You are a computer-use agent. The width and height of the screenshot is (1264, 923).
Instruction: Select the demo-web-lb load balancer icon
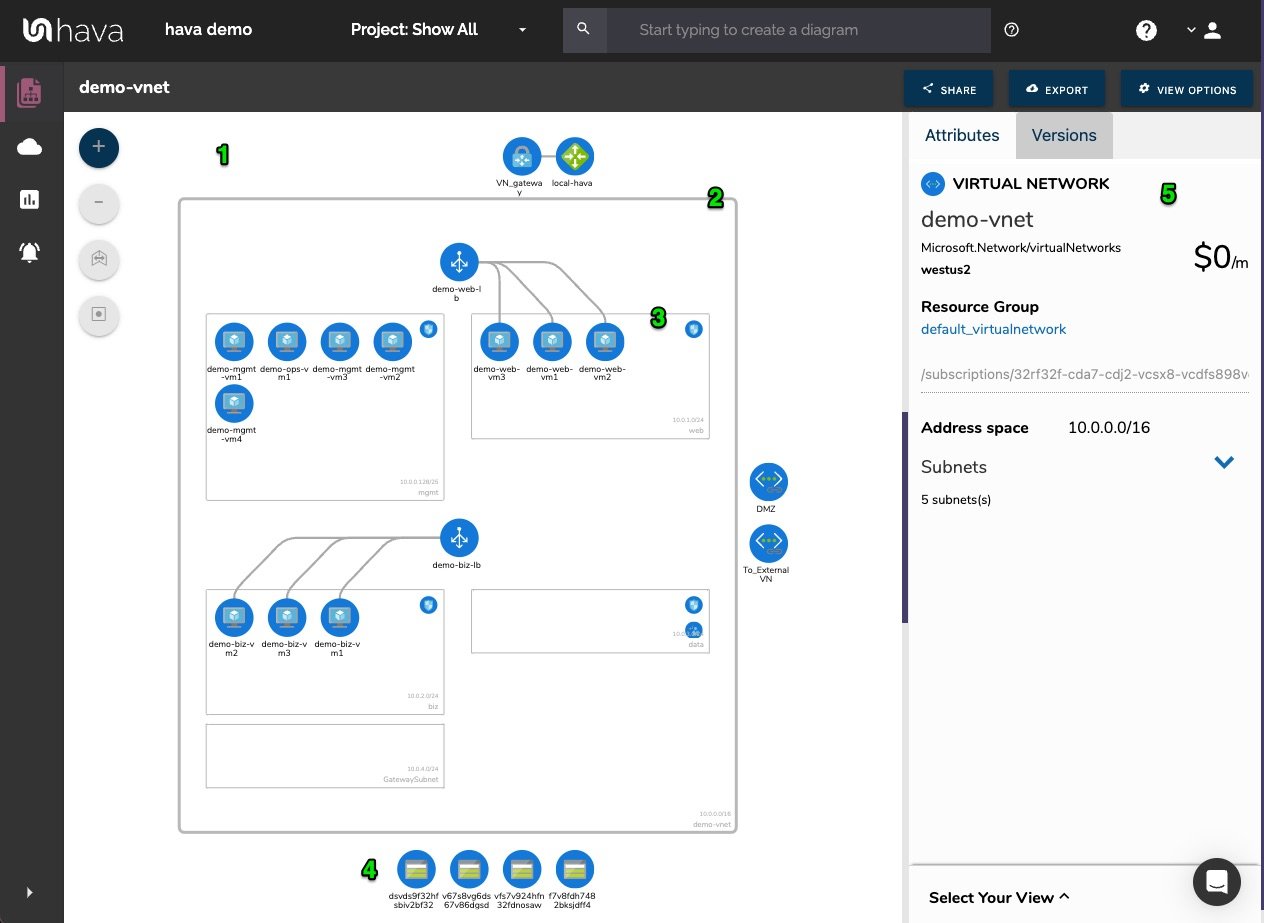[458, 262]
